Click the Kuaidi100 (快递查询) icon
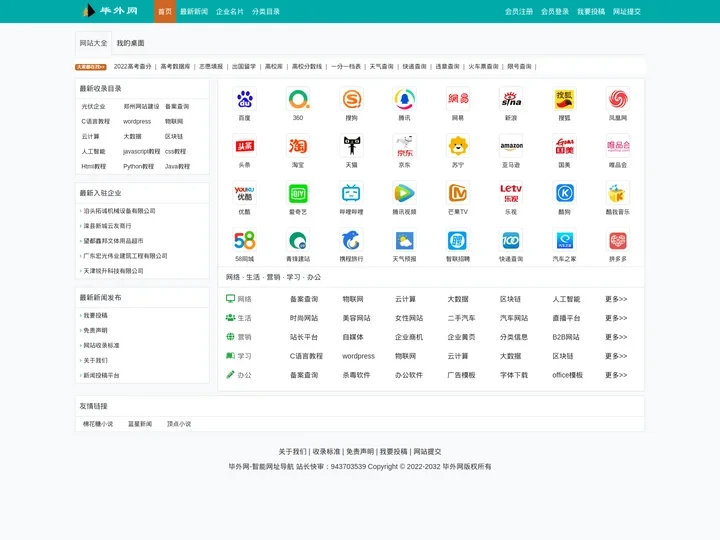Image resolution: width=720 pixels, height=540 pixels. tap(511, 240)
